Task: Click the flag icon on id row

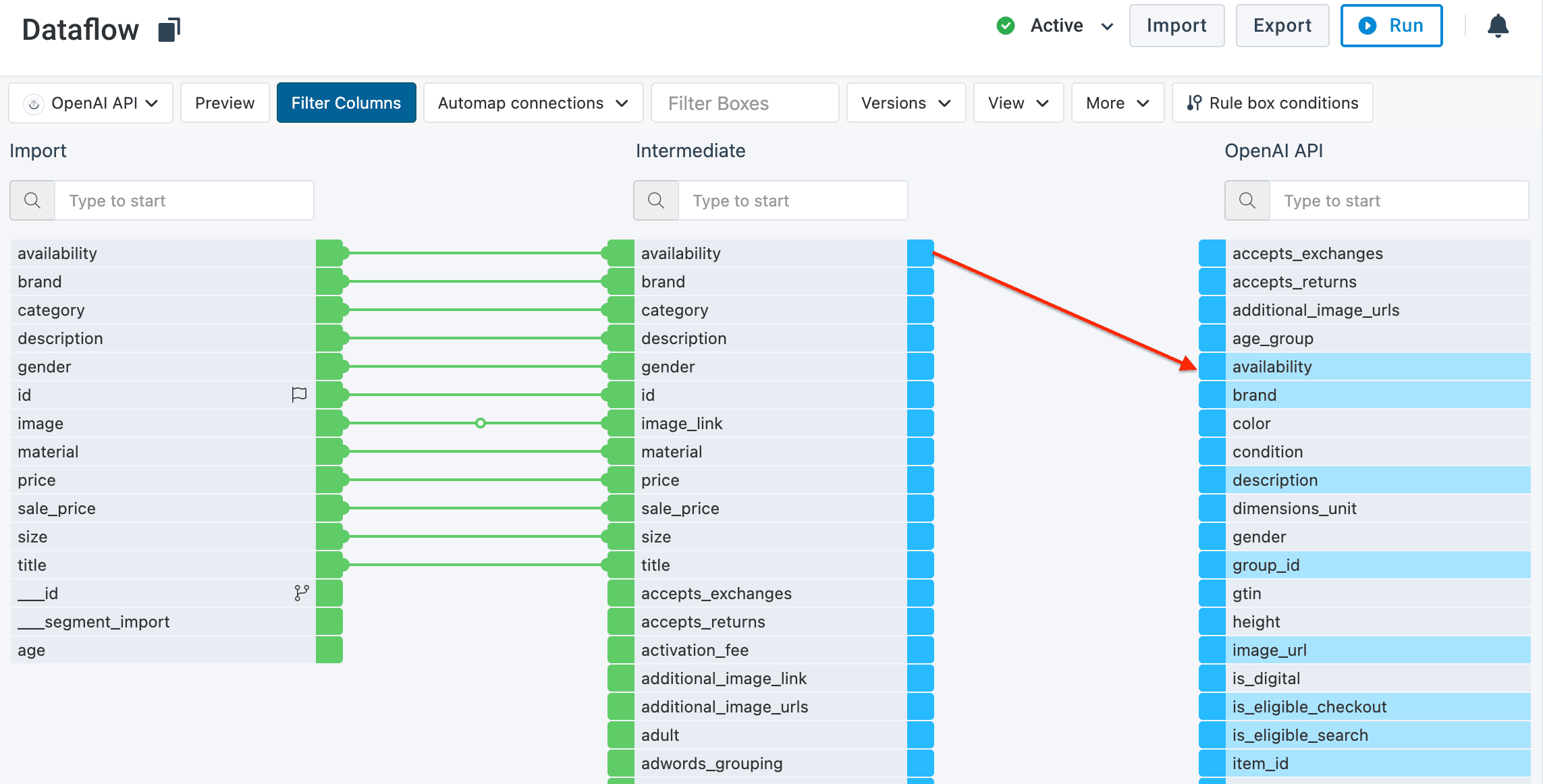Action: [299, 395]
